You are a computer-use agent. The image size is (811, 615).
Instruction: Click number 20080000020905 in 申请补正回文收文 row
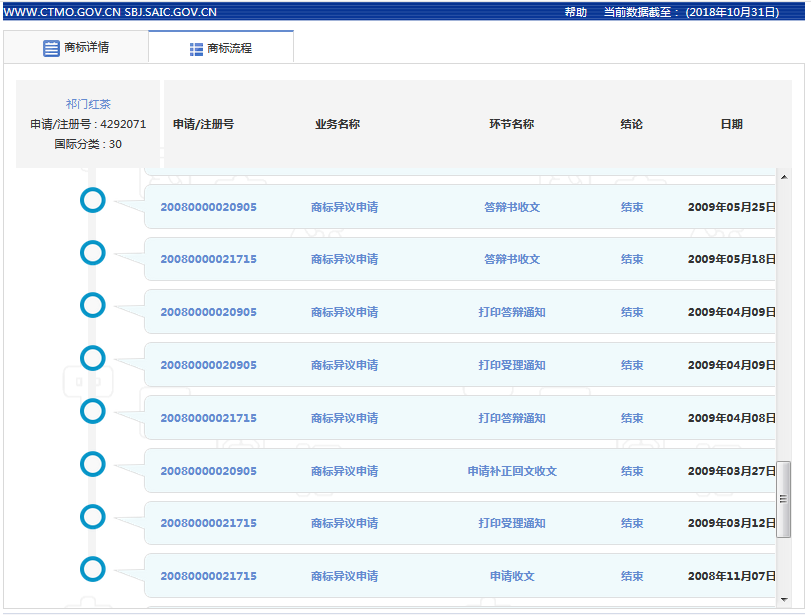(208, 471)
